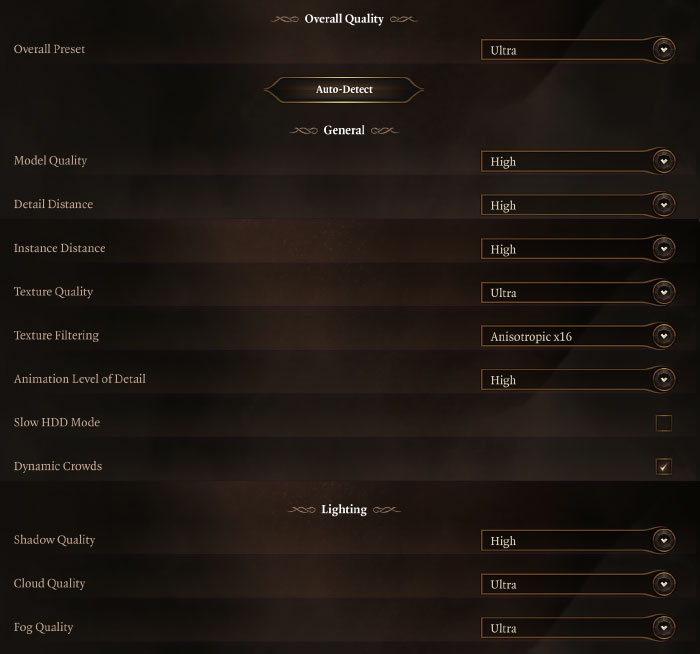Click the Texture Filtering arrow icon
The height and width of the screenshot is (654, 700).
tap(663, 336)
